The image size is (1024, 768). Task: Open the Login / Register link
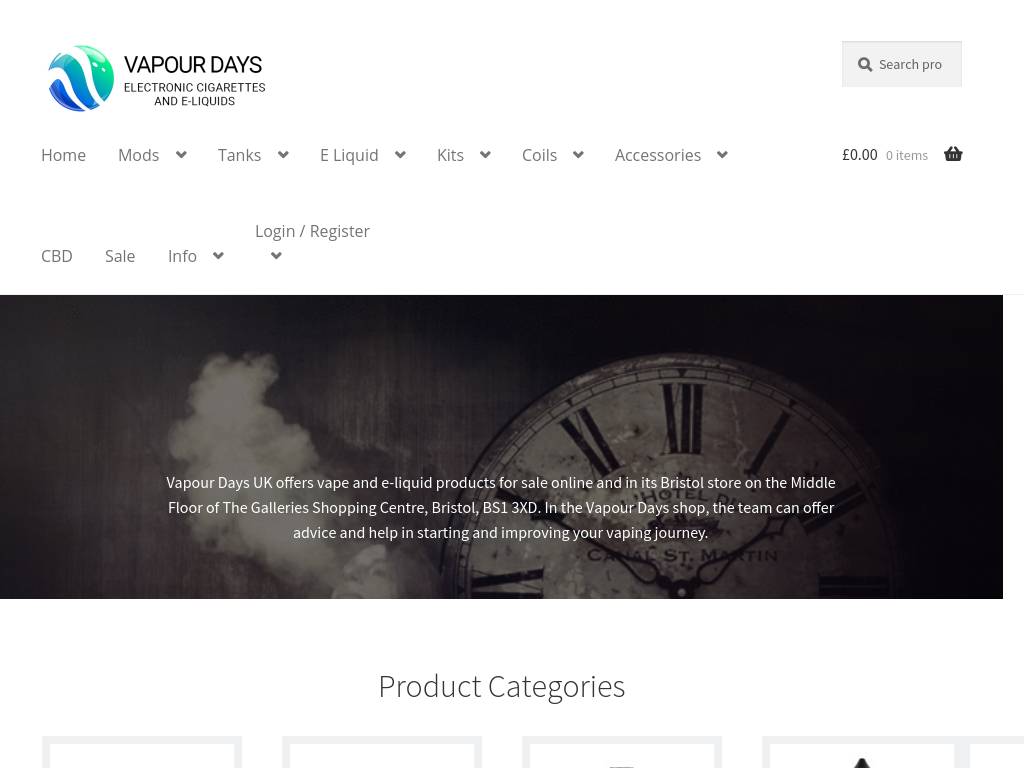312,231
